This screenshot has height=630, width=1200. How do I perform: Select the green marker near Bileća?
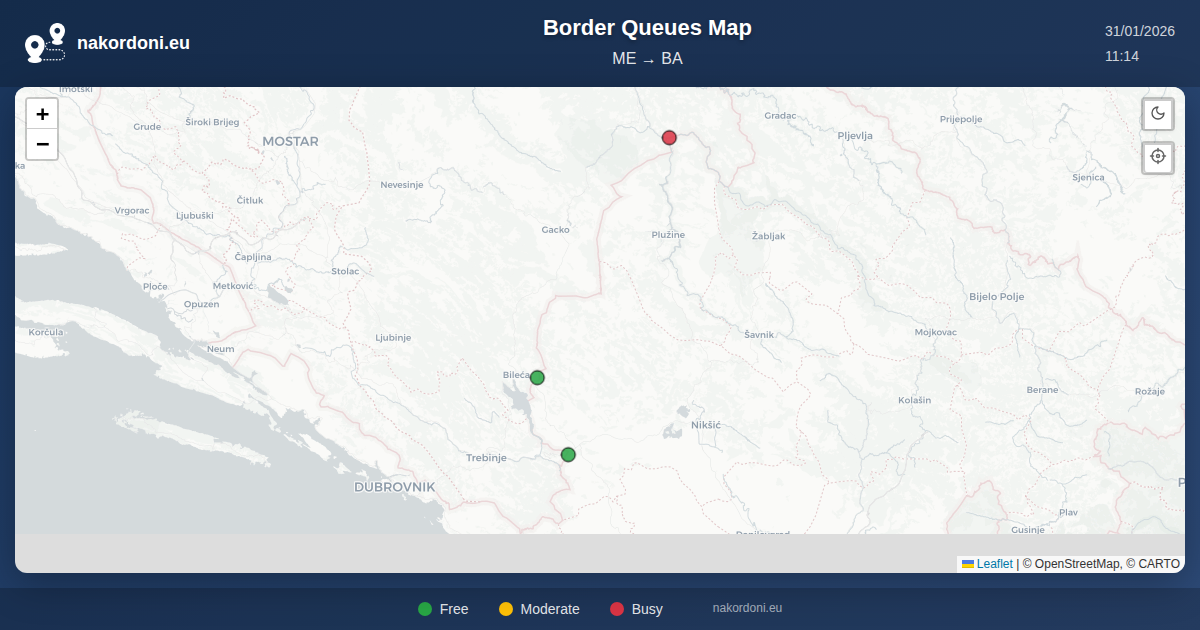[537, 377]
